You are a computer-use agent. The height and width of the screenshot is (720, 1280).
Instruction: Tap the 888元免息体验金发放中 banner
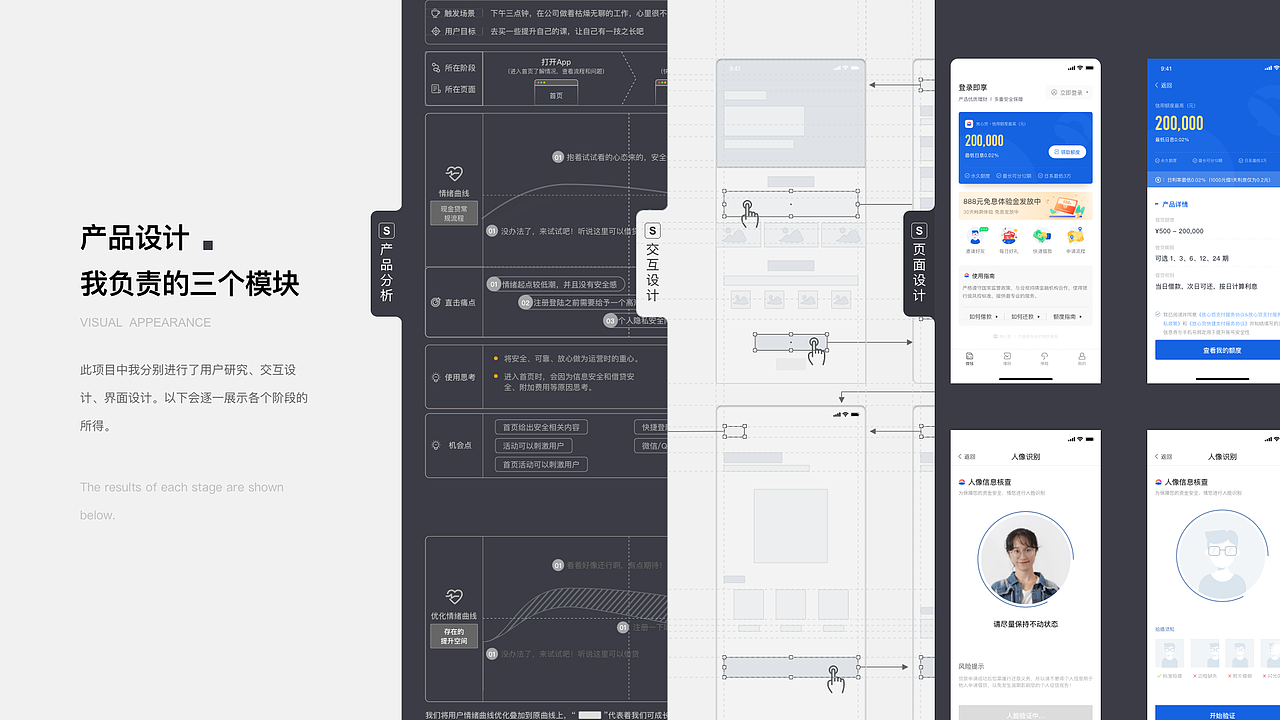coord(1025,206)
